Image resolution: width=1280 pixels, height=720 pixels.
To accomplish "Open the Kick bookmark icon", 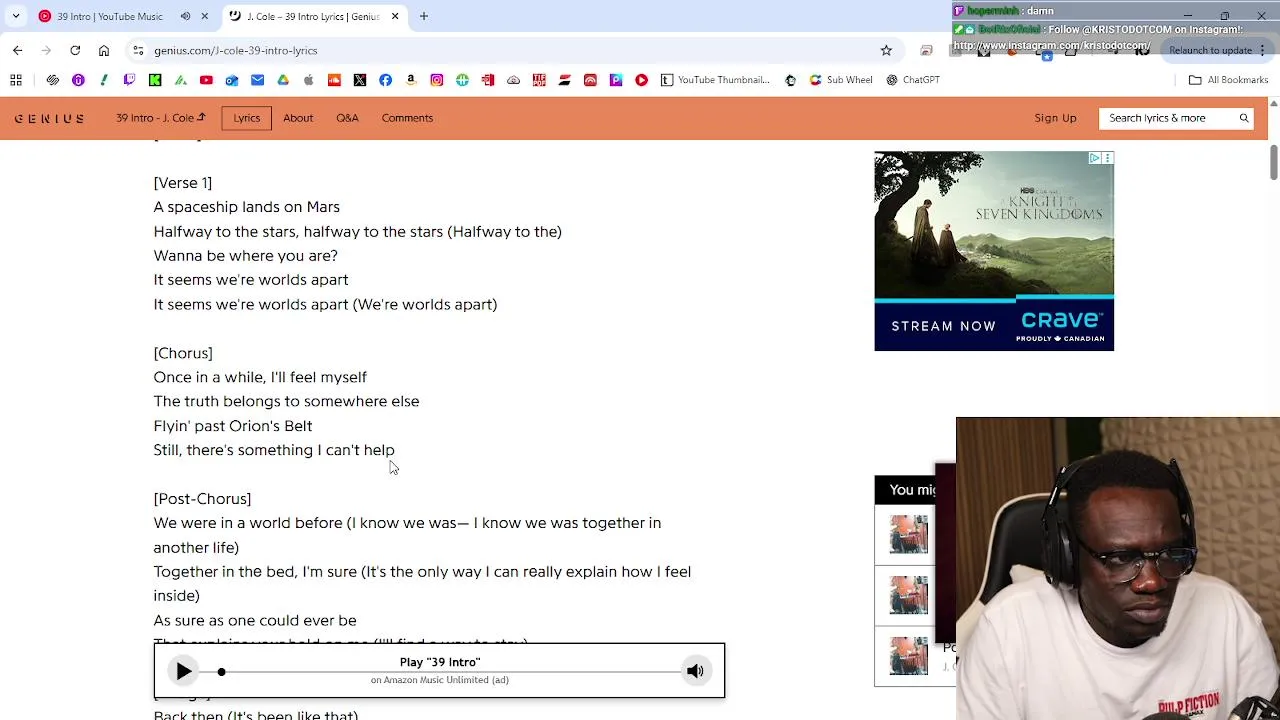I will [x=155, y=80].
